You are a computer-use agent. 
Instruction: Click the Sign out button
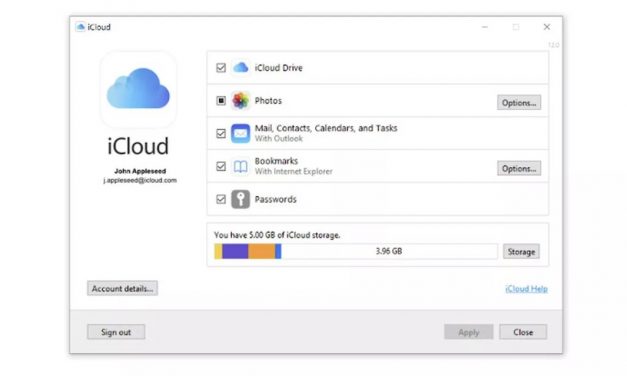(116, 332)
